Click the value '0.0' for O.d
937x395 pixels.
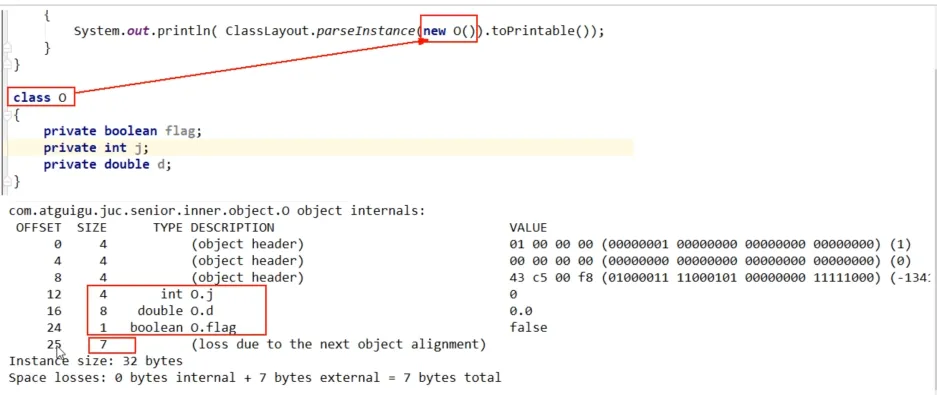click(520, 311)
